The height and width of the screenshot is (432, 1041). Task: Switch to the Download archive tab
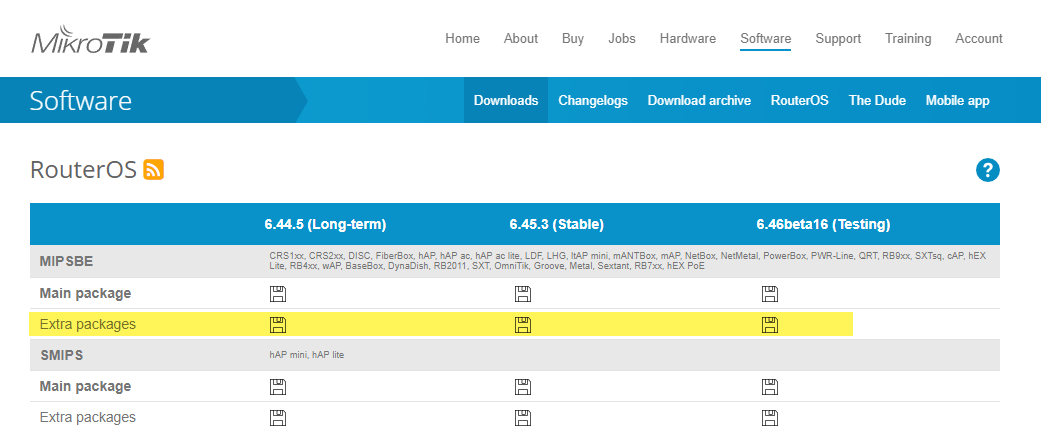click(x=699, y=100)
